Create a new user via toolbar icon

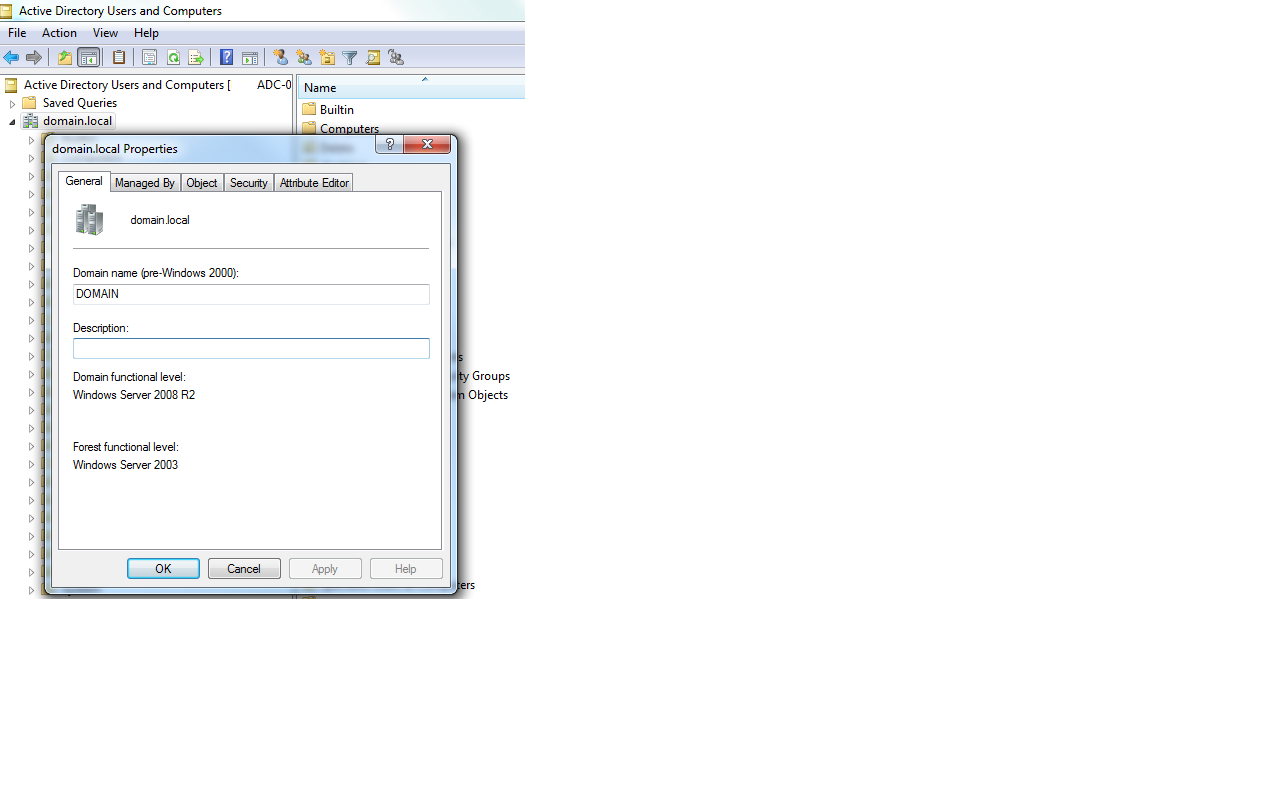(x=281, y=58)
